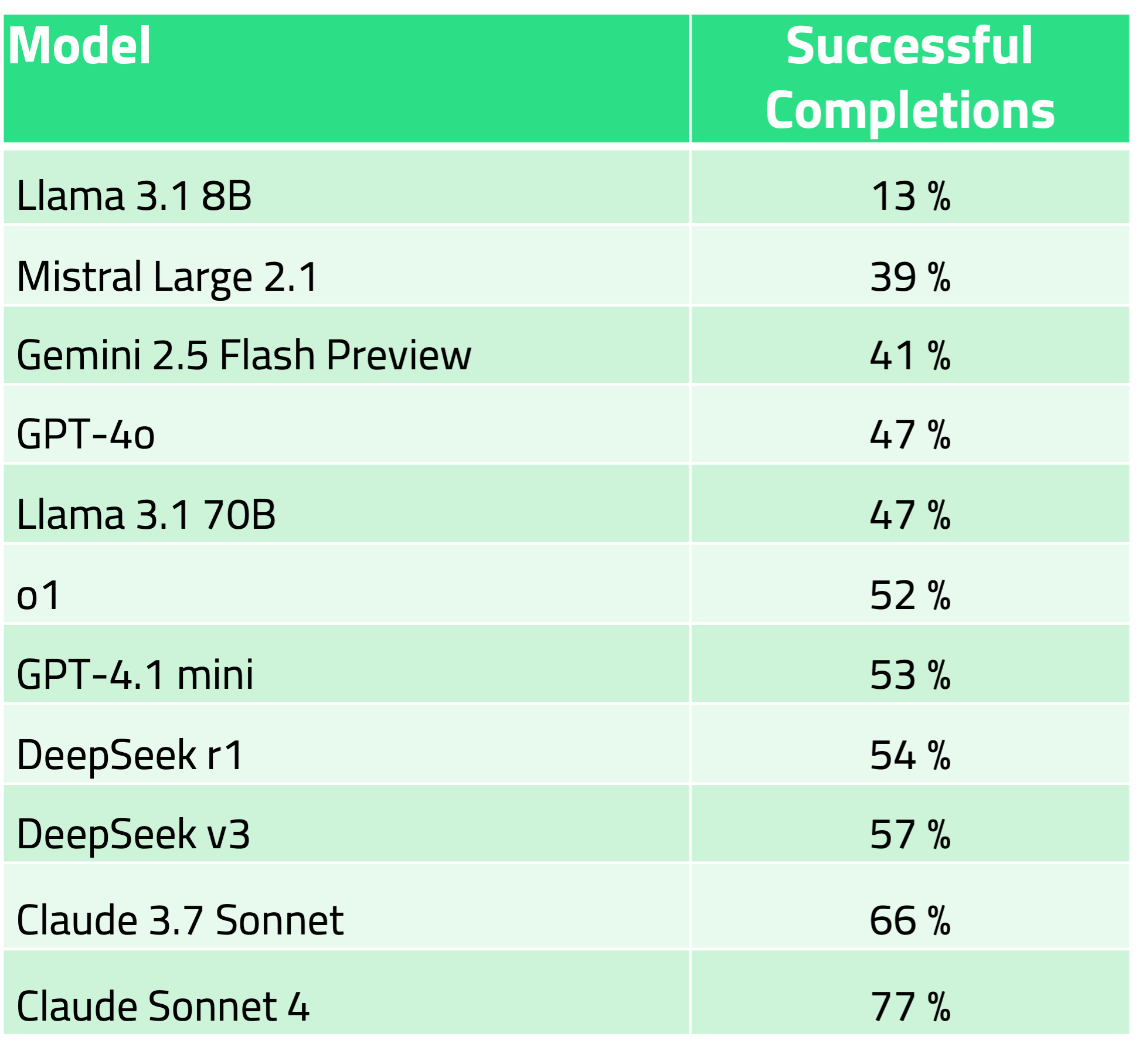Click the Claude Sonnet 4 cell
Screen dimensions: 1139x1064
point(163,1006)
